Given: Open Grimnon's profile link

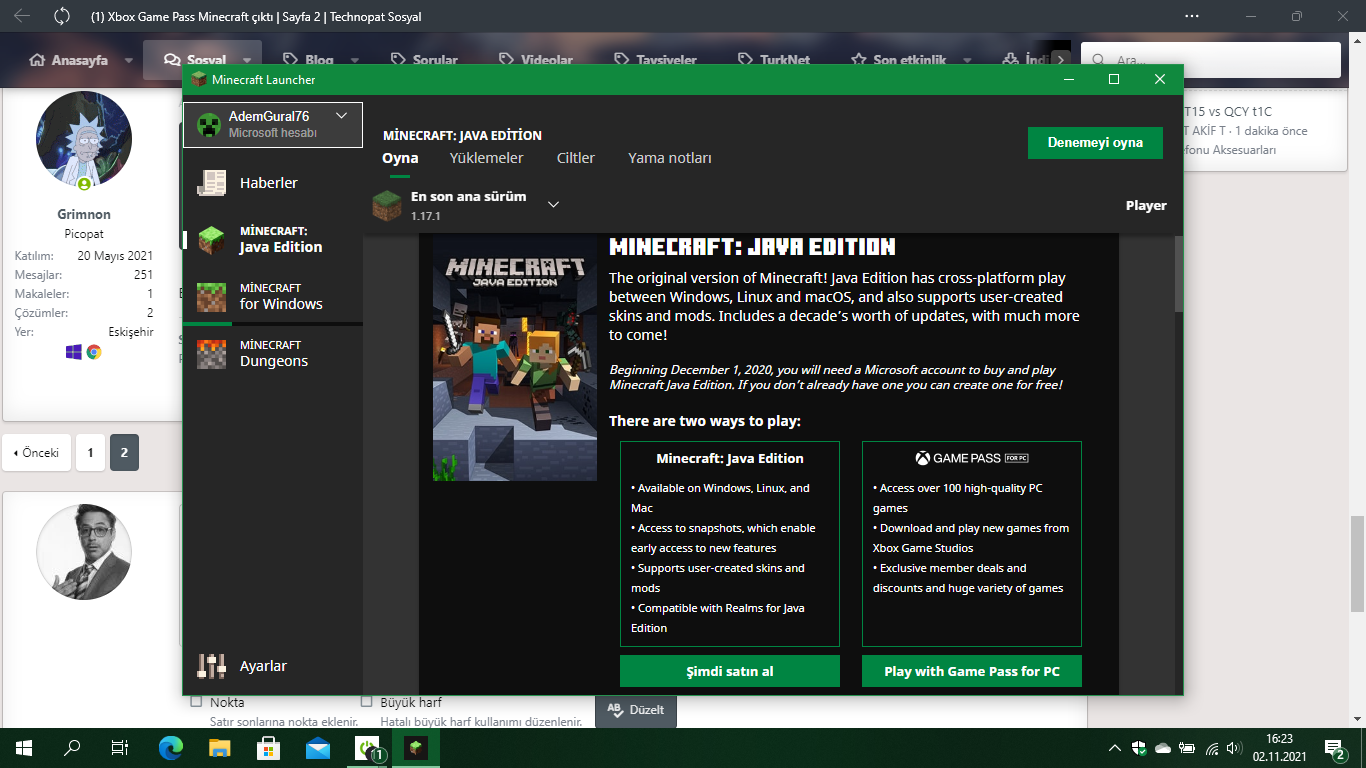Looking at the screenshot, I should 84,214.
